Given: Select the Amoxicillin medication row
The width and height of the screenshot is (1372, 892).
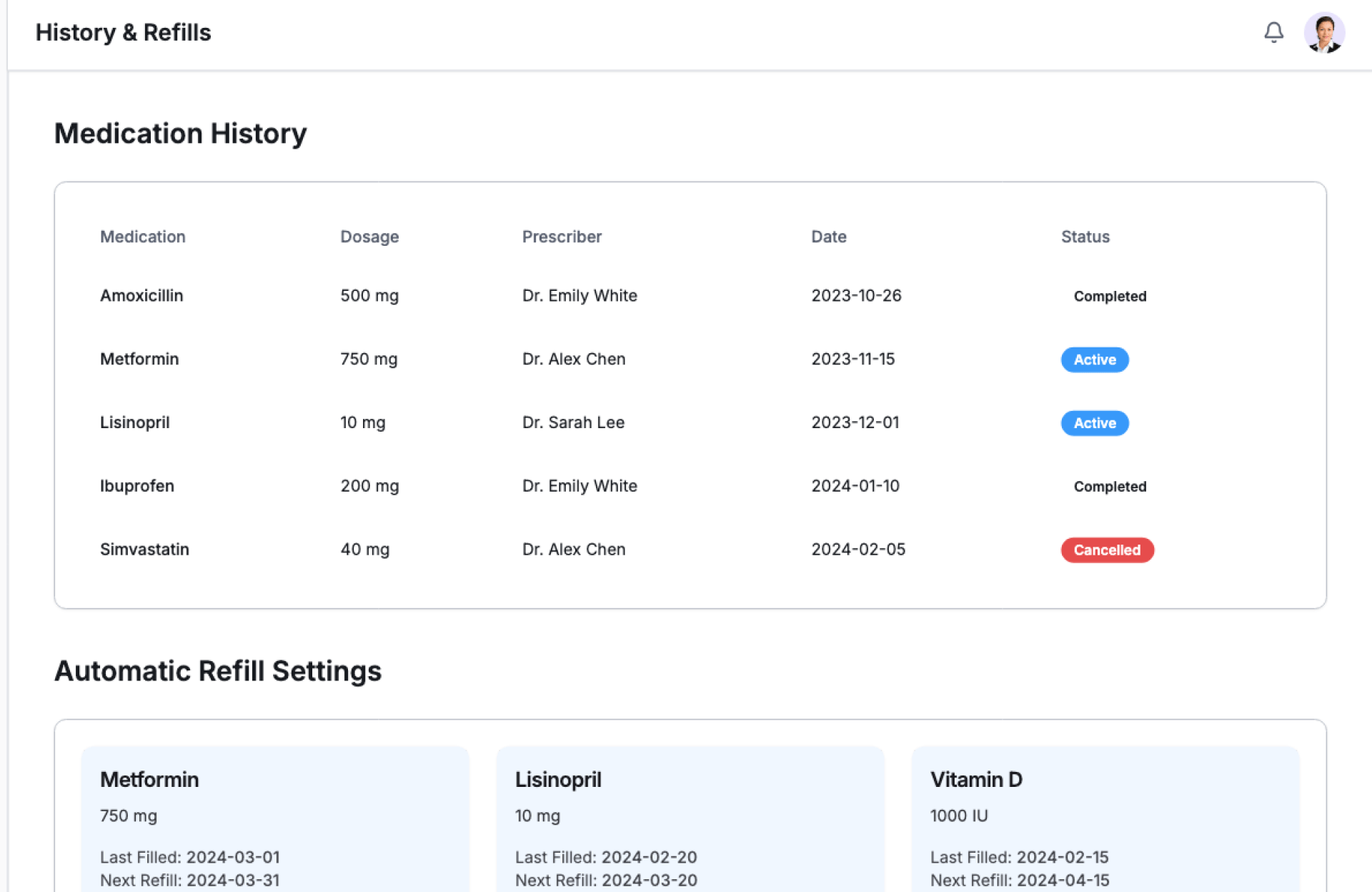Looking at the screenshot, I should click(141, 295).
